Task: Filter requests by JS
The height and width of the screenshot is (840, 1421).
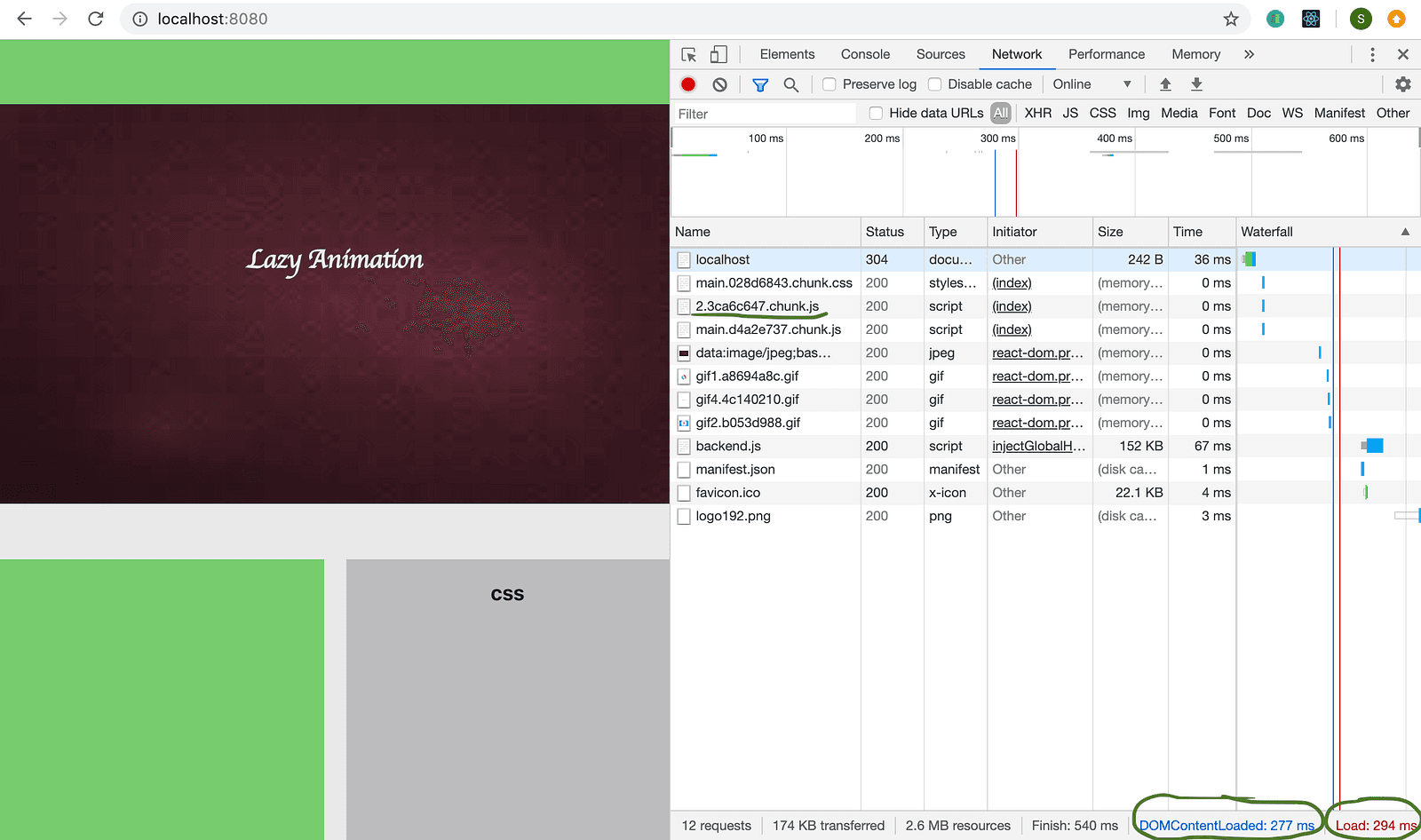Action: coord(1070,113)
